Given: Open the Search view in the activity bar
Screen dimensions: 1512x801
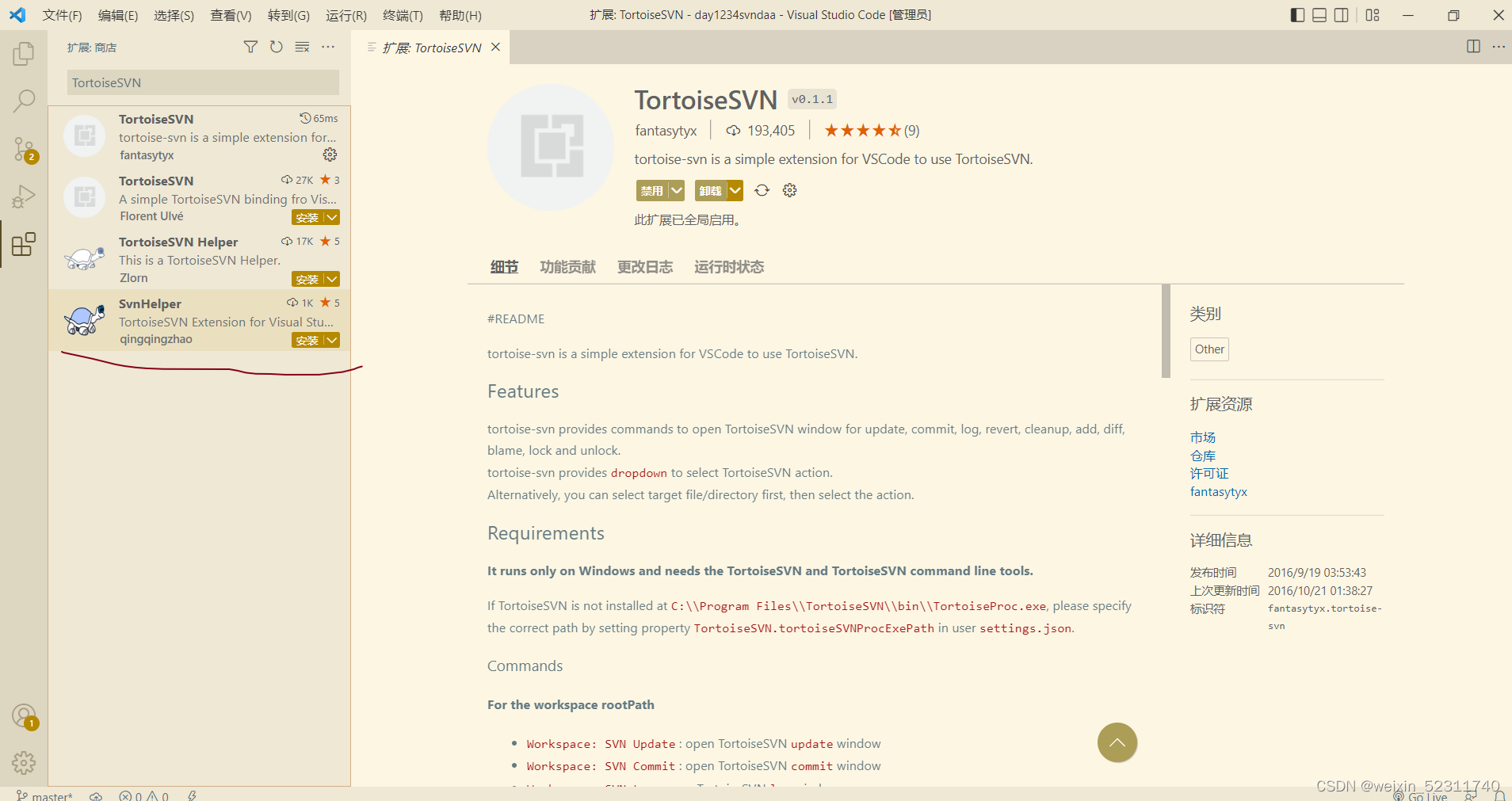Looking at the screenshot, I should click(24, 101).
